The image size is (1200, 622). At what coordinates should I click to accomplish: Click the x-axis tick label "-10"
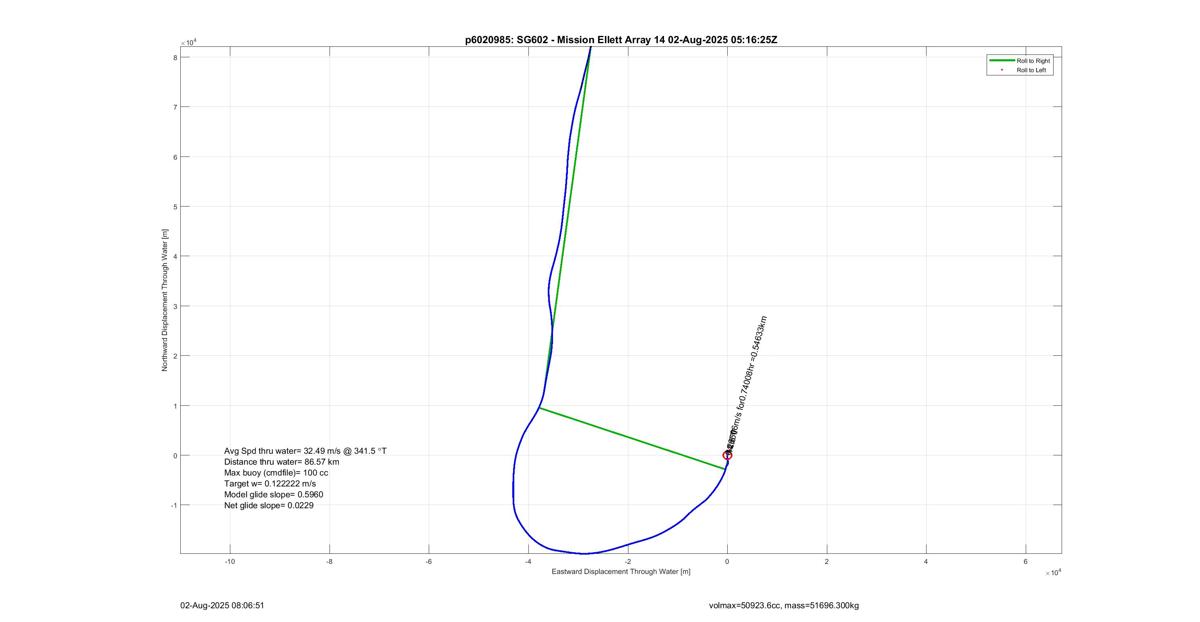(230, 562)
